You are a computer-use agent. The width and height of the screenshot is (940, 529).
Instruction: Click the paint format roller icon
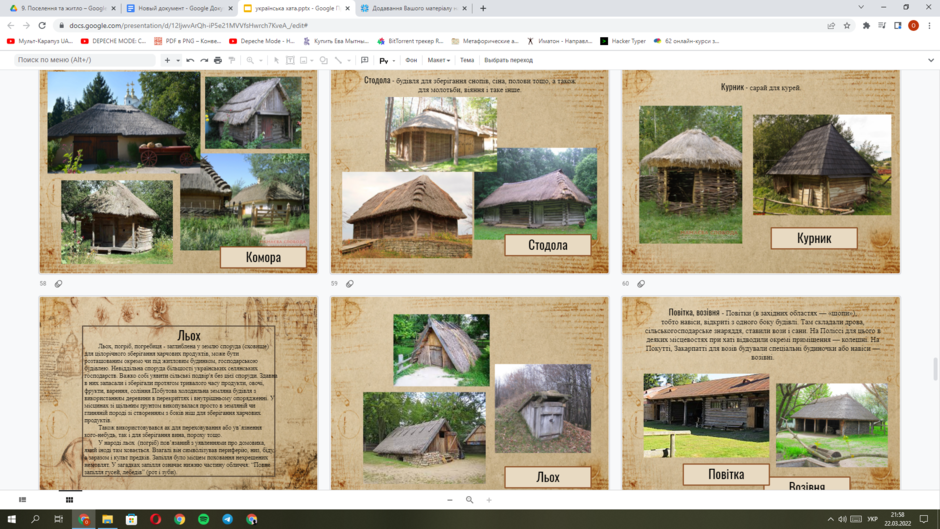point(231,60)
